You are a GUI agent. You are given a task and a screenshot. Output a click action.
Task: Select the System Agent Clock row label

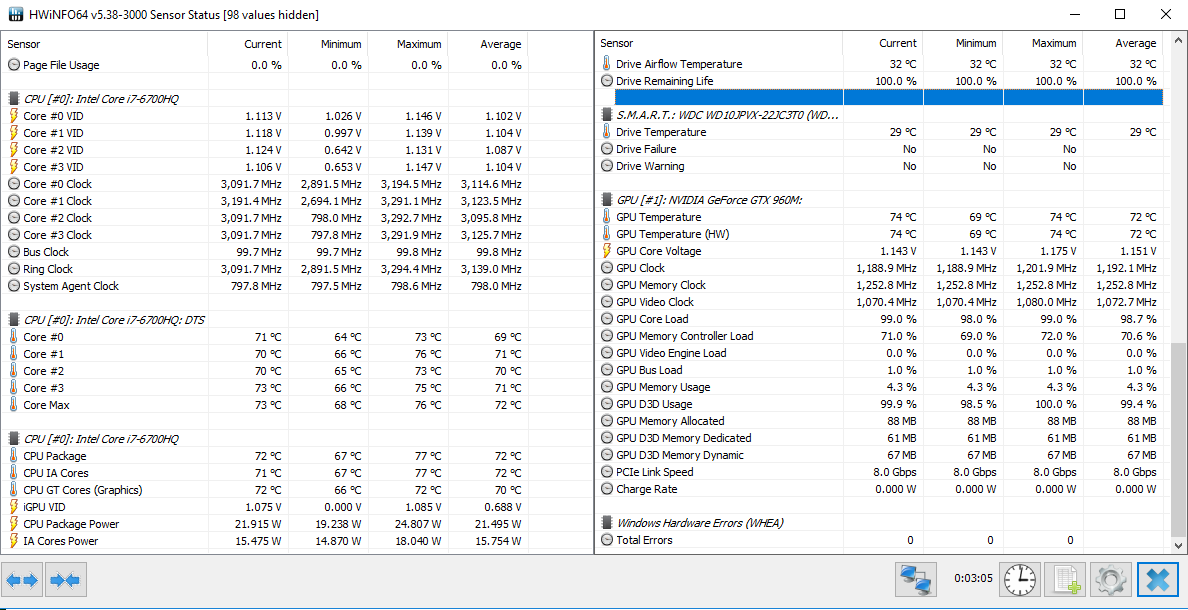(x=71, y=286)
